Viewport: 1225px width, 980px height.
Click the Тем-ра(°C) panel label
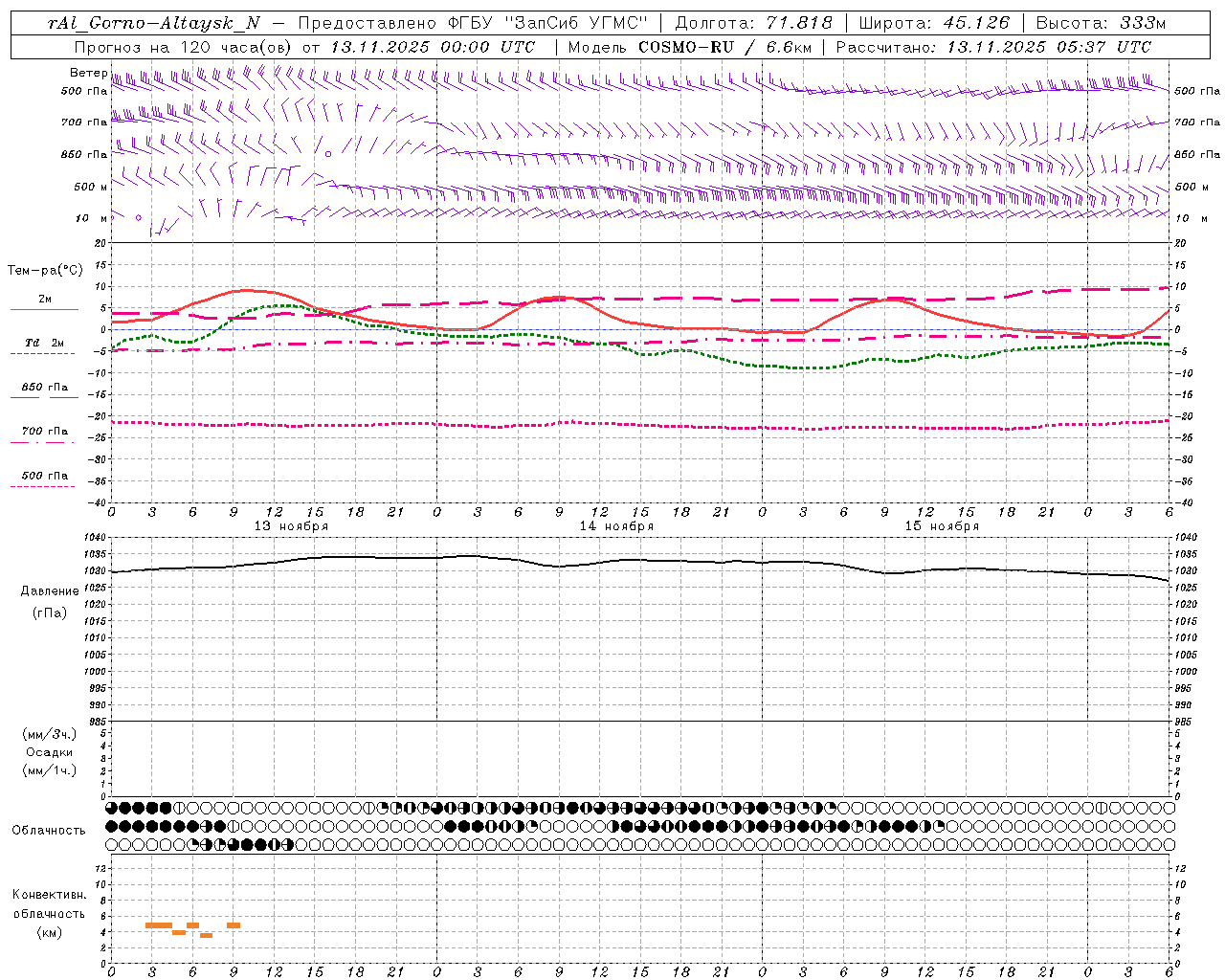pyautogui.click(x=45, y=271)
